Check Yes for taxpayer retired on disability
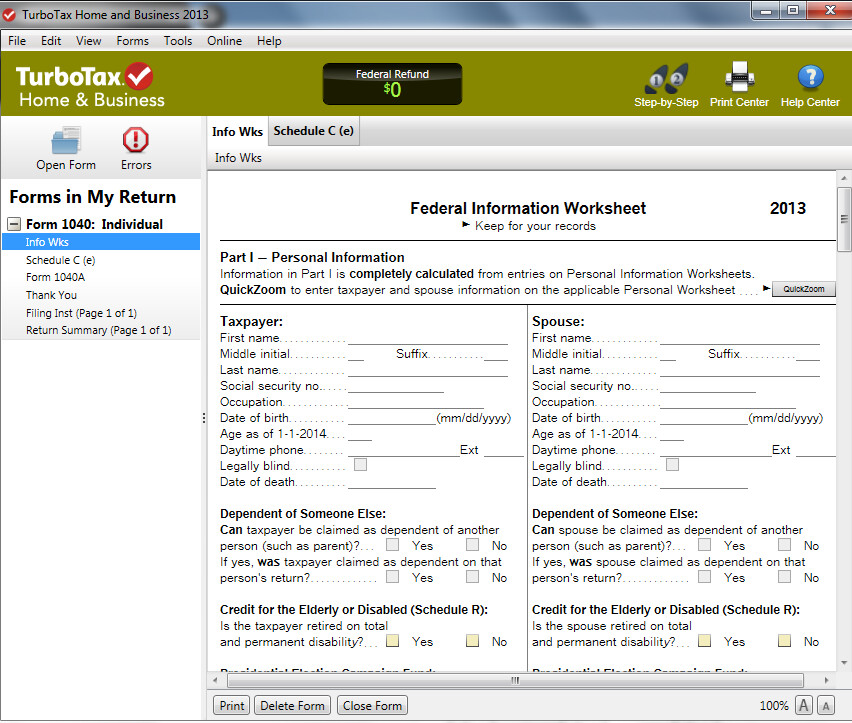 (x=392, y=640)
